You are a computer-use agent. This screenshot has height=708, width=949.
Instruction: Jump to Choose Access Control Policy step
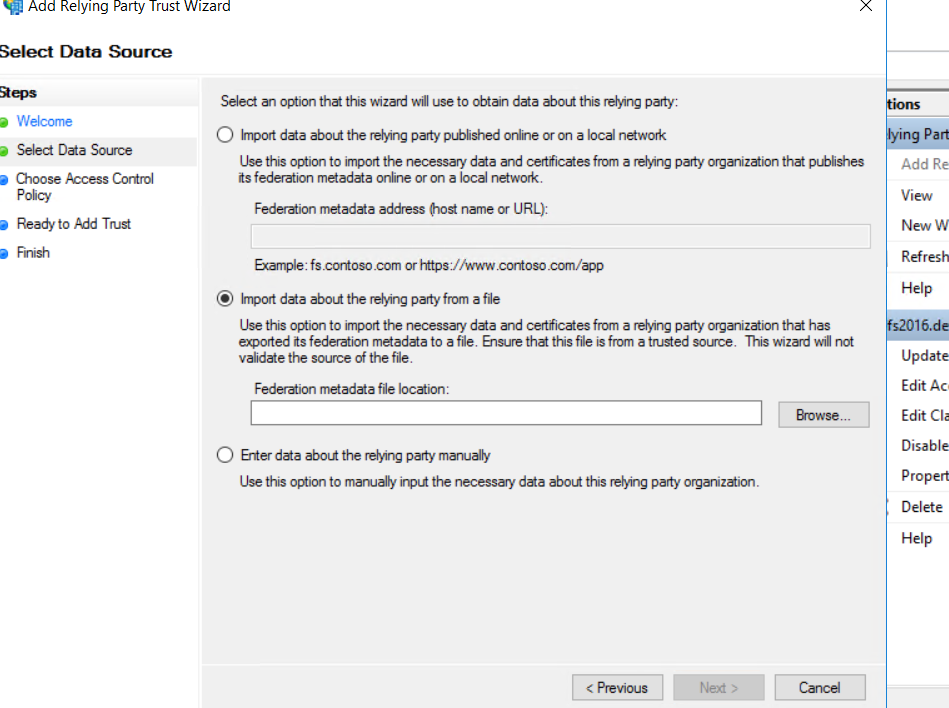pos(84,187)
